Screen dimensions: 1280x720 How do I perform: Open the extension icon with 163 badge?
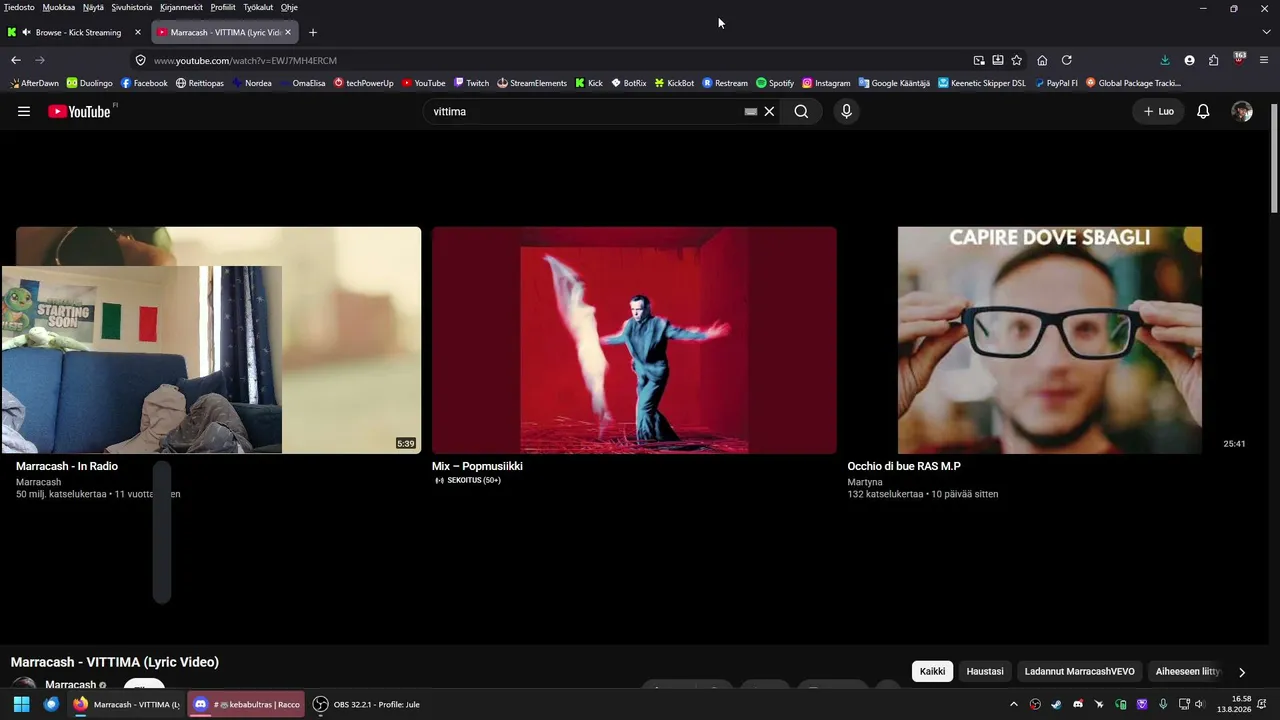[1239, 59]
